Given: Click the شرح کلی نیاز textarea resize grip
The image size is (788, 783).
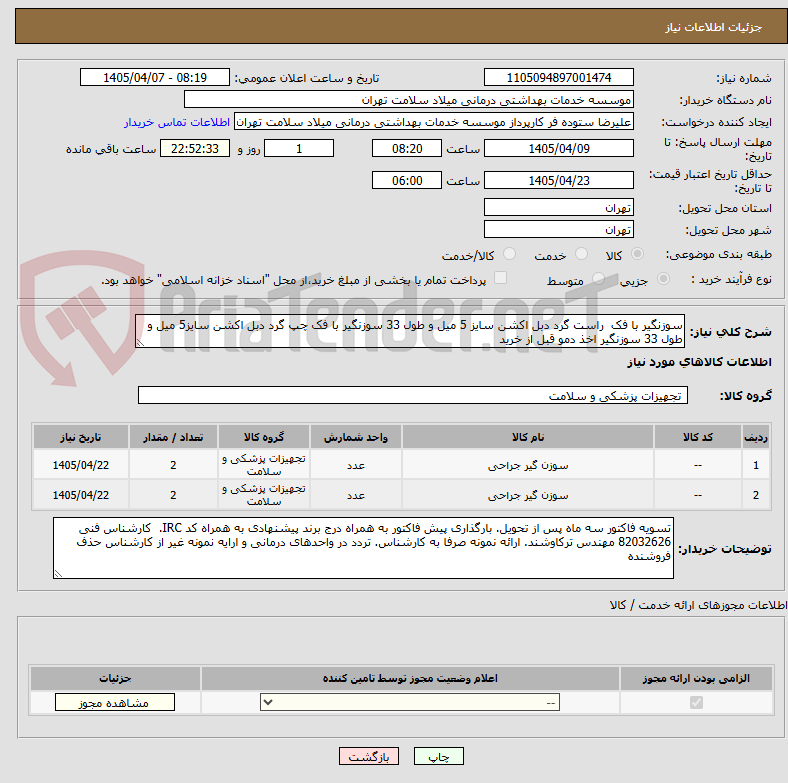Looking at the screenshot, I should 140,343.
